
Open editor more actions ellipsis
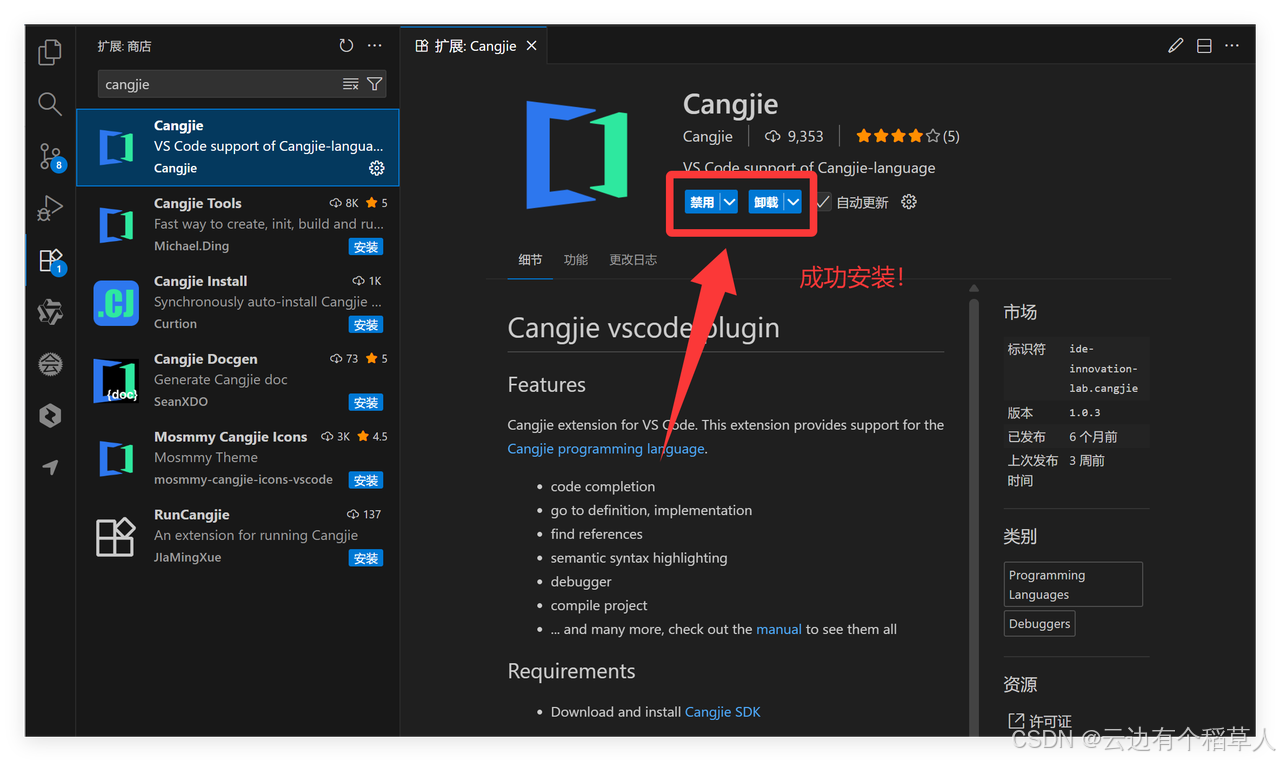1232,46
